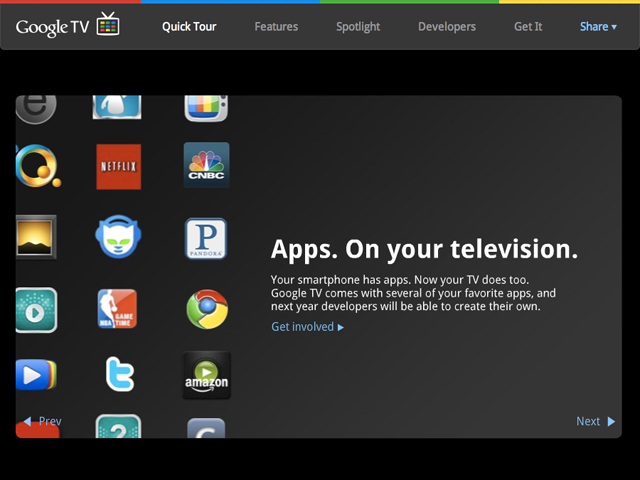
Task: Open the sunset Gallery photo icon
Action: pyautogui.click(x=36, y=237)
